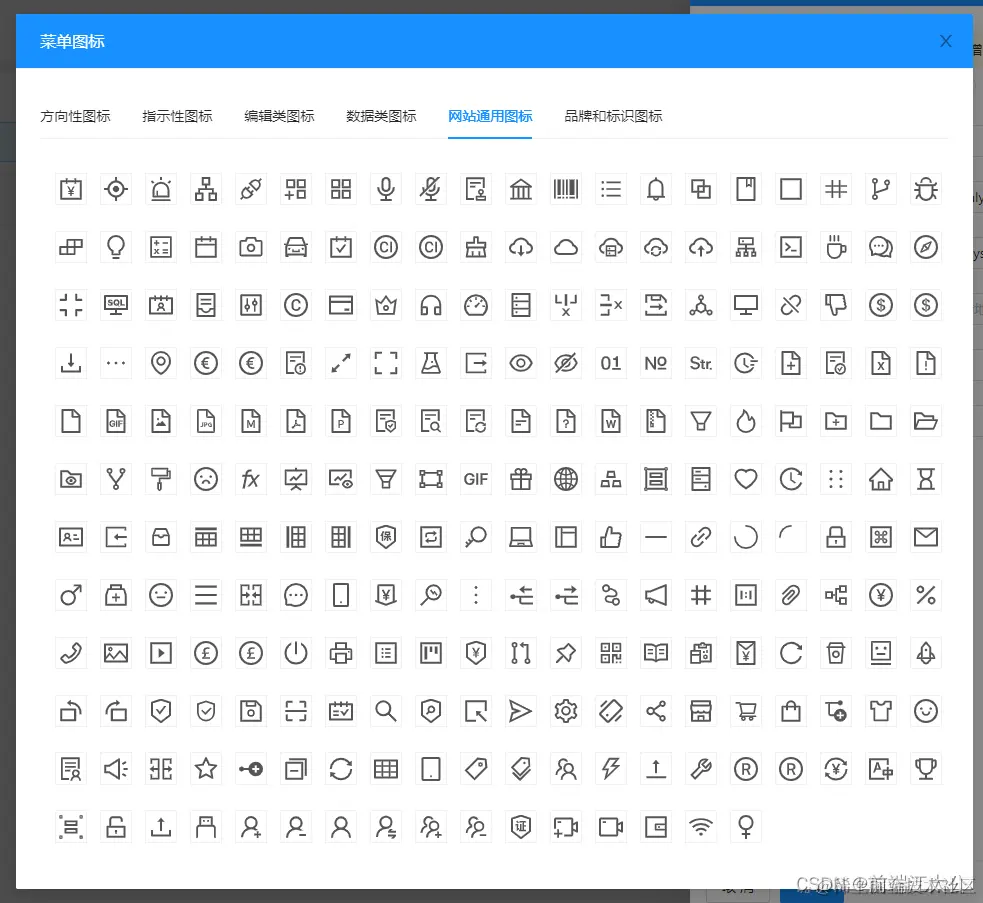Open the 方向性图标 tab
The height and width of the screenshot is (903, 983).
tap(75, 116)
